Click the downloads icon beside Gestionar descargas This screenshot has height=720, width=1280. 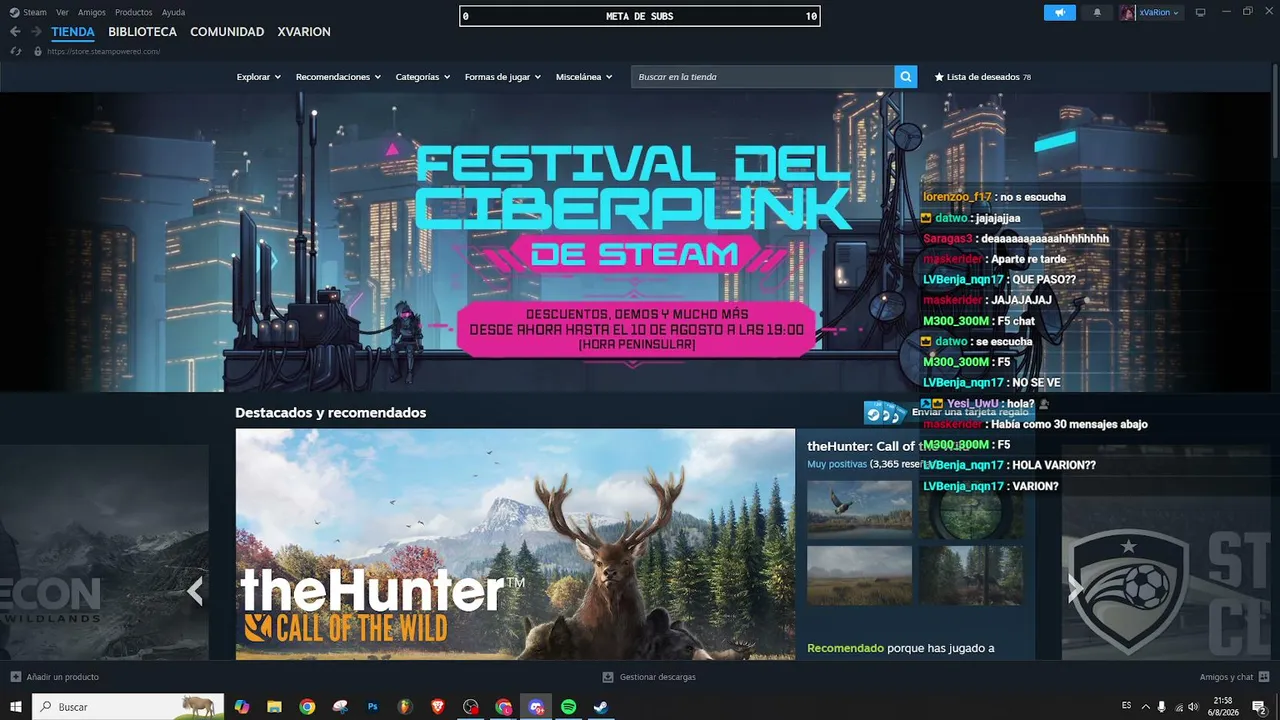[x=608, y=677]
